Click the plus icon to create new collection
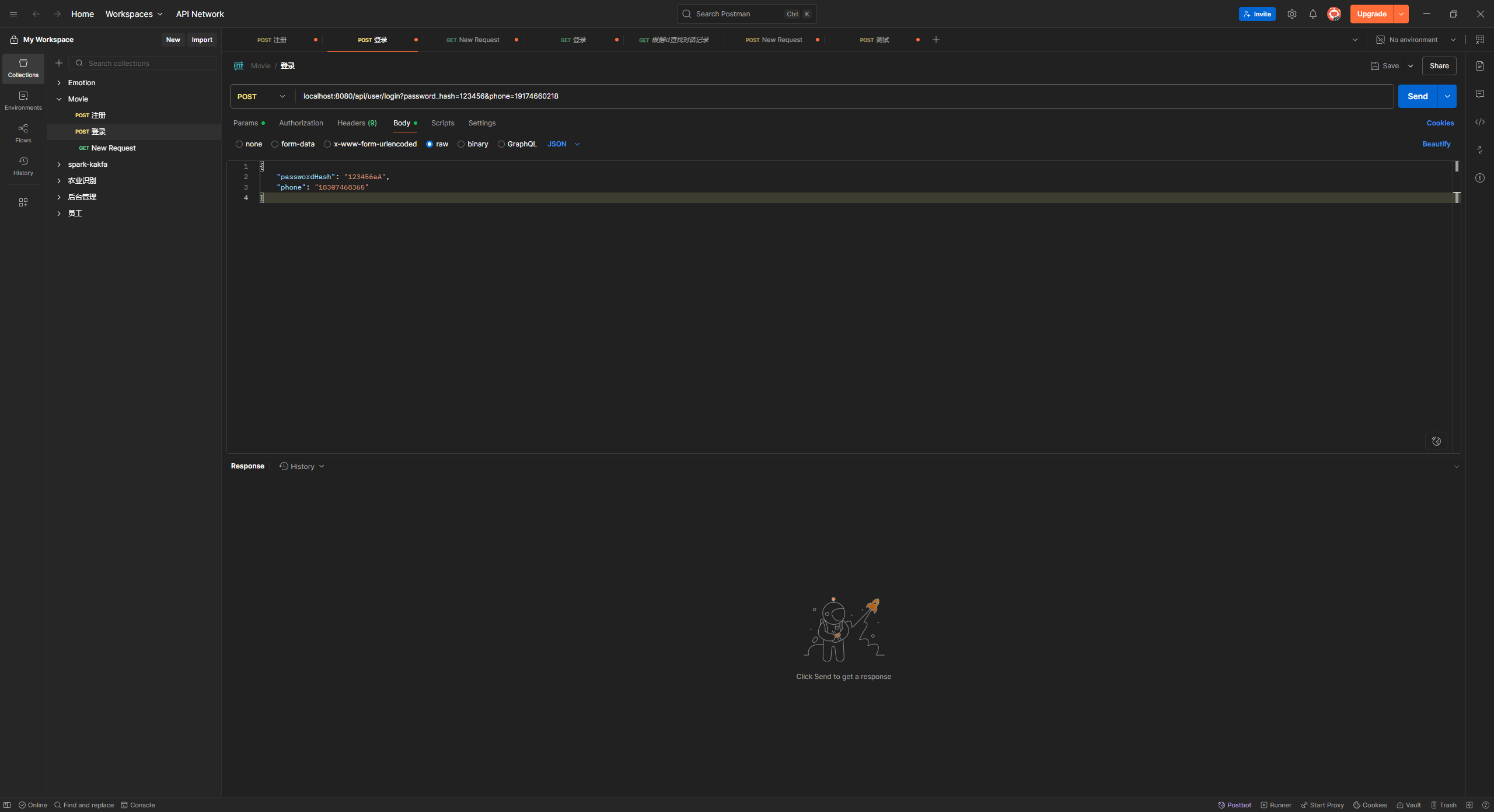This screenshot has height=812, width=1494. point(59,63)
